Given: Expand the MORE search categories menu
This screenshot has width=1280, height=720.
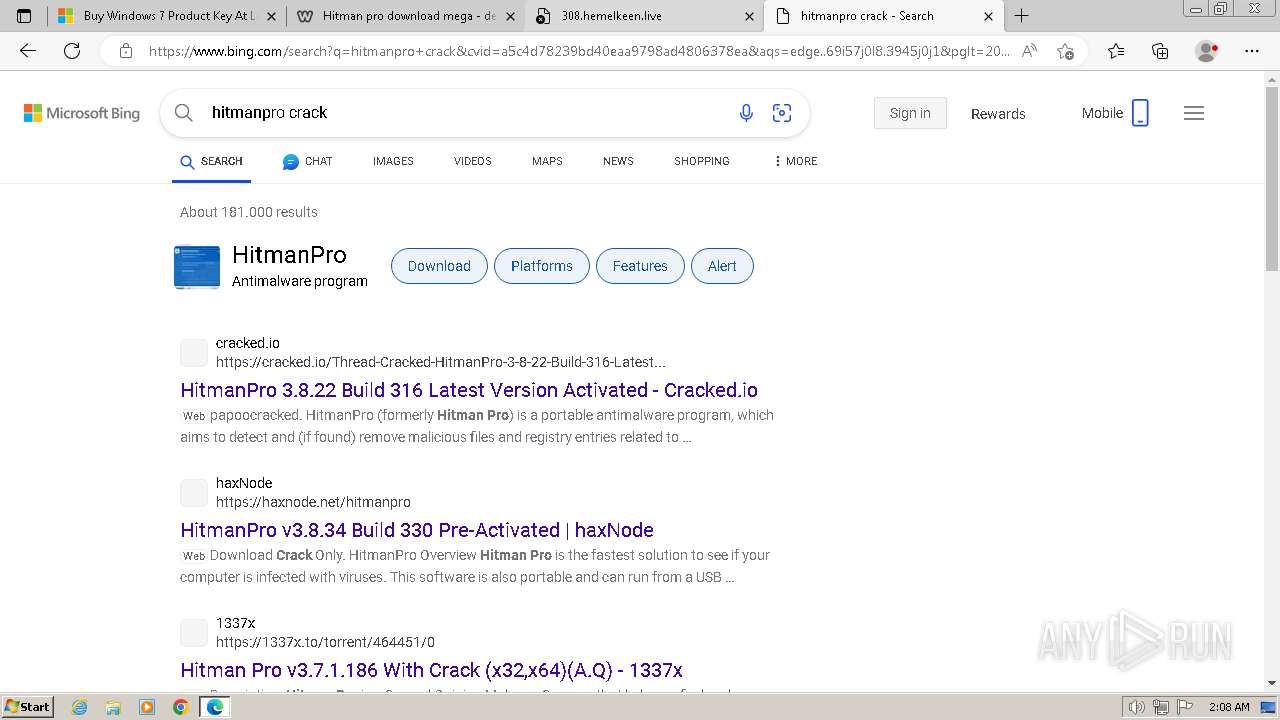Looking at the screenshot, I should [x=795, y=161].
